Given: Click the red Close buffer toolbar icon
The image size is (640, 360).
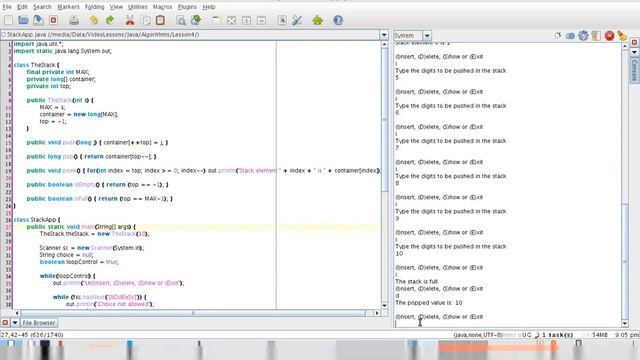Looking at the screenshot, I should [53, 20].
